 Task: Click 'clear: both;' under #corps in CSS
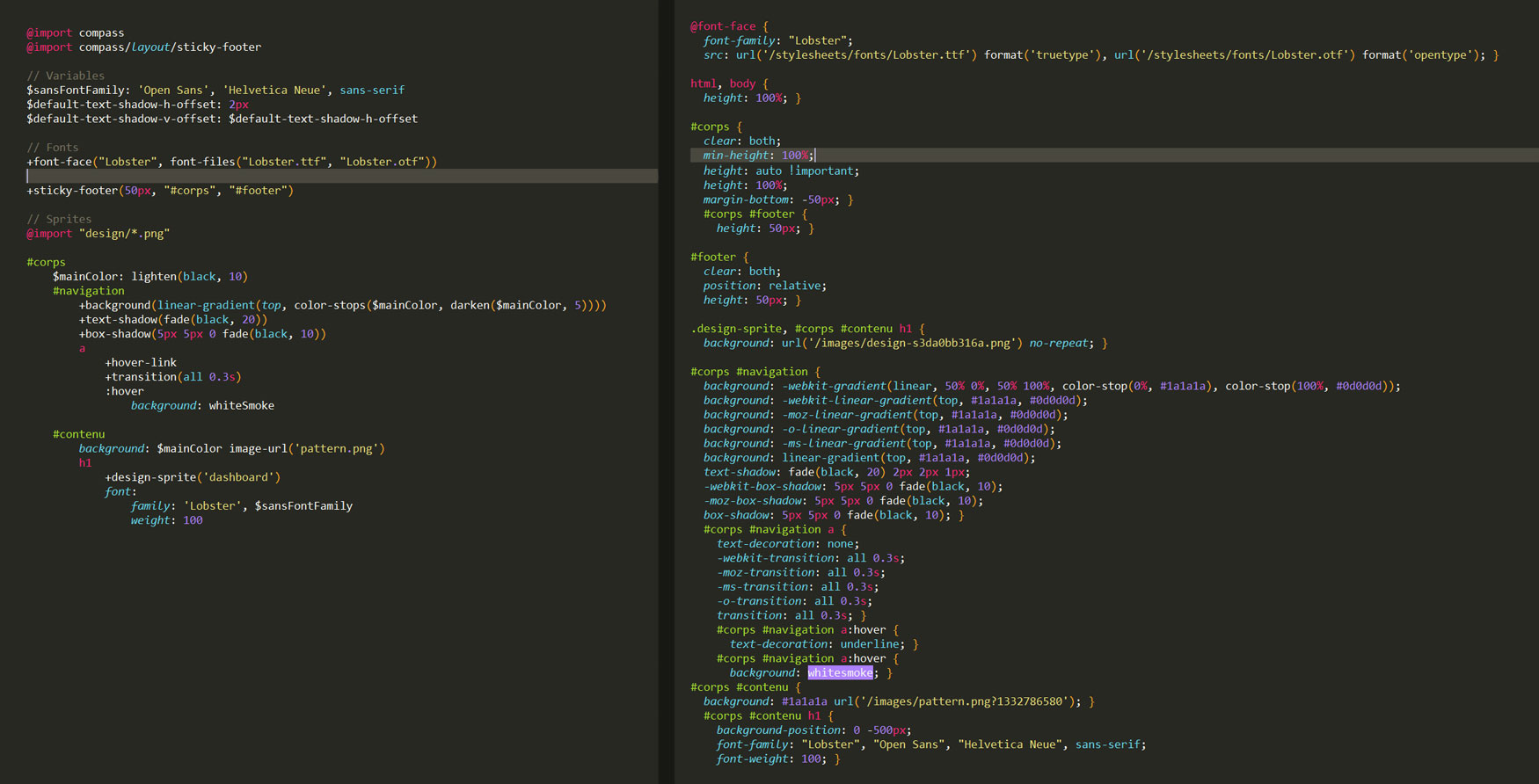click(x=742, y=141)
